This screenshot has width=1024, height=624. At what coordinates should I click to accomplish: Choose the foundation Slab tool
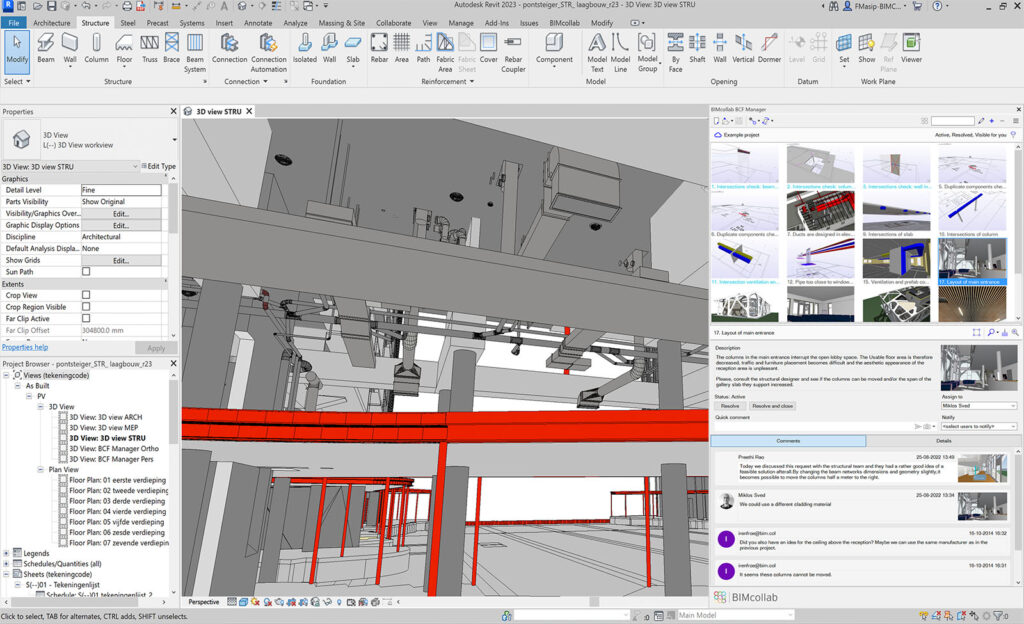353,48
